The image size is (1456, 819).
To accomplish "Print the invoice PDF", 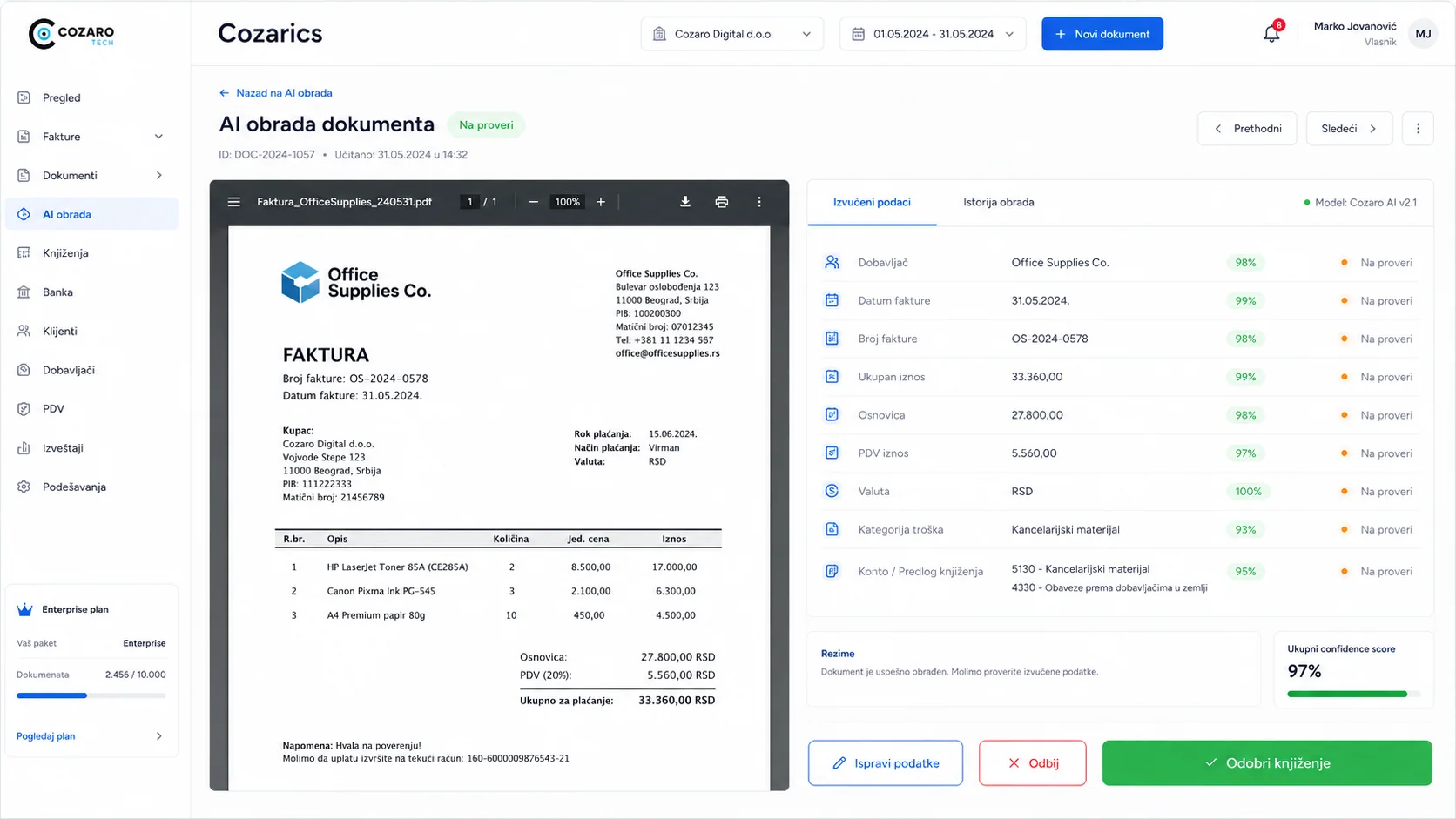I will click(x=721, y=202).
